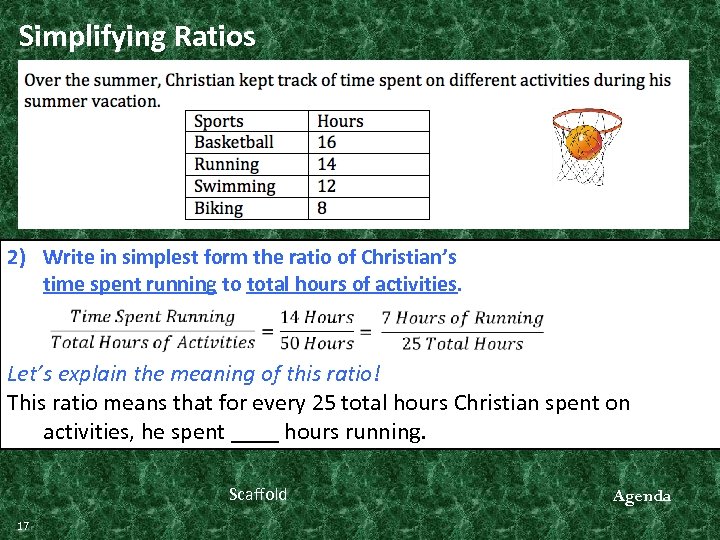Click the '50 Hours' denominator

coord(317,343)
